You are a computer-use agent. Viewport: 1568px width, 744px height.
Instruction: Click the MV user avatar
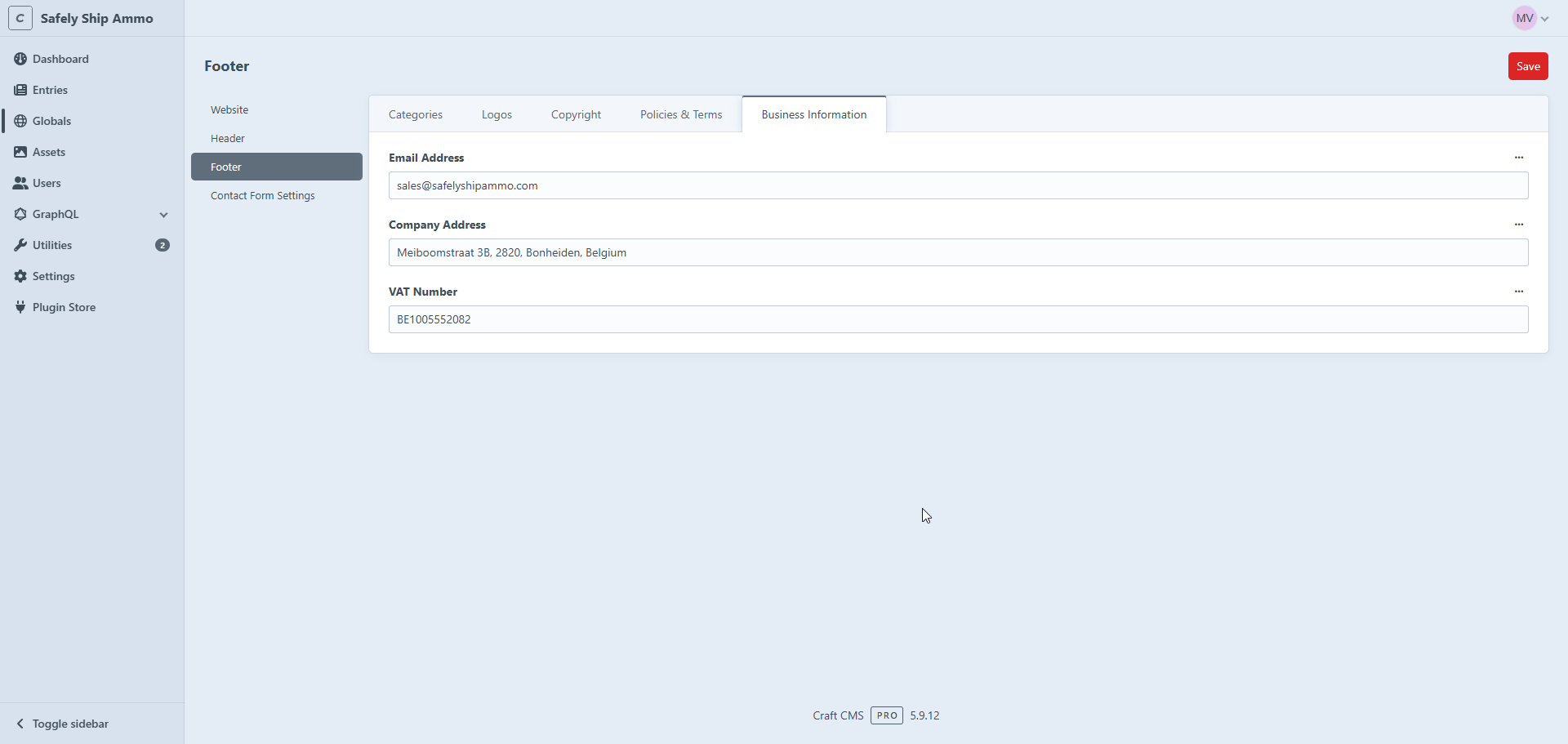1524,18
